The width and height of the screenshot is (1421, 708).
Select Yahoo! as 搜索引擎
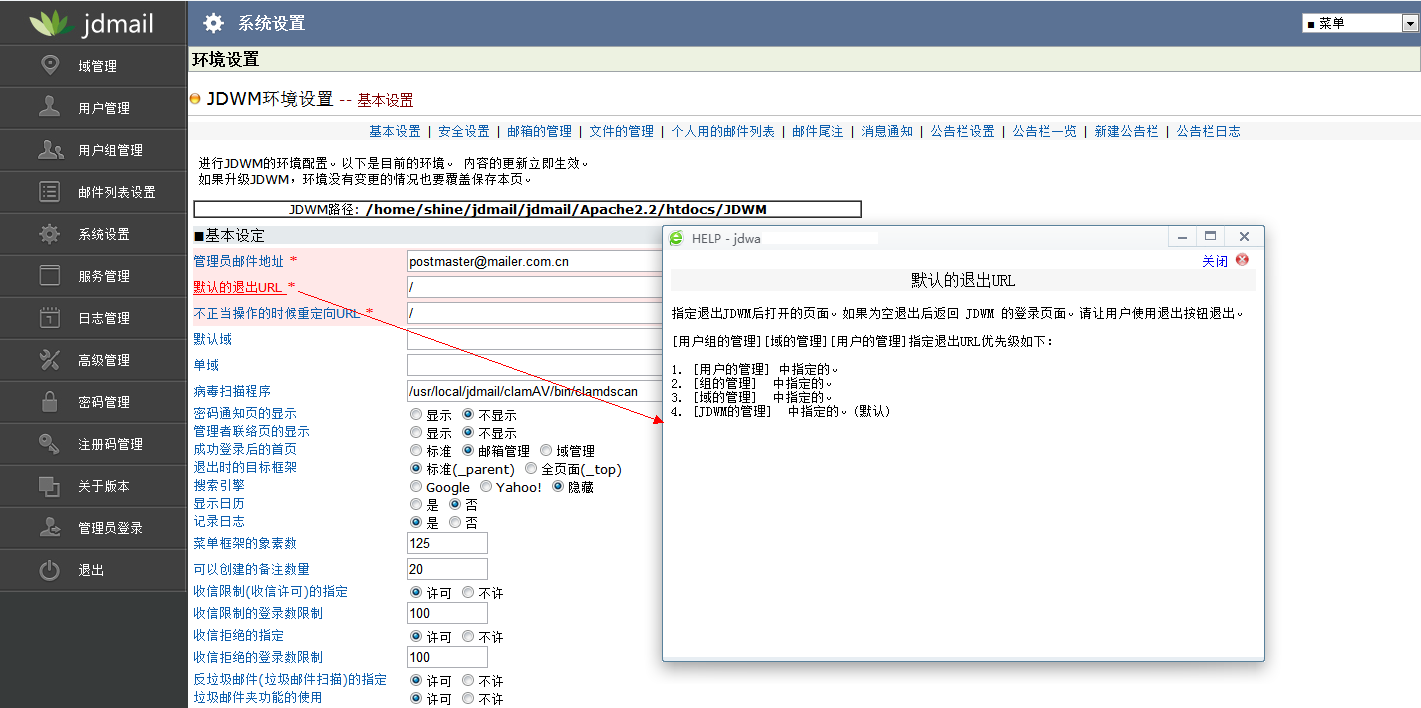[486, 486]
